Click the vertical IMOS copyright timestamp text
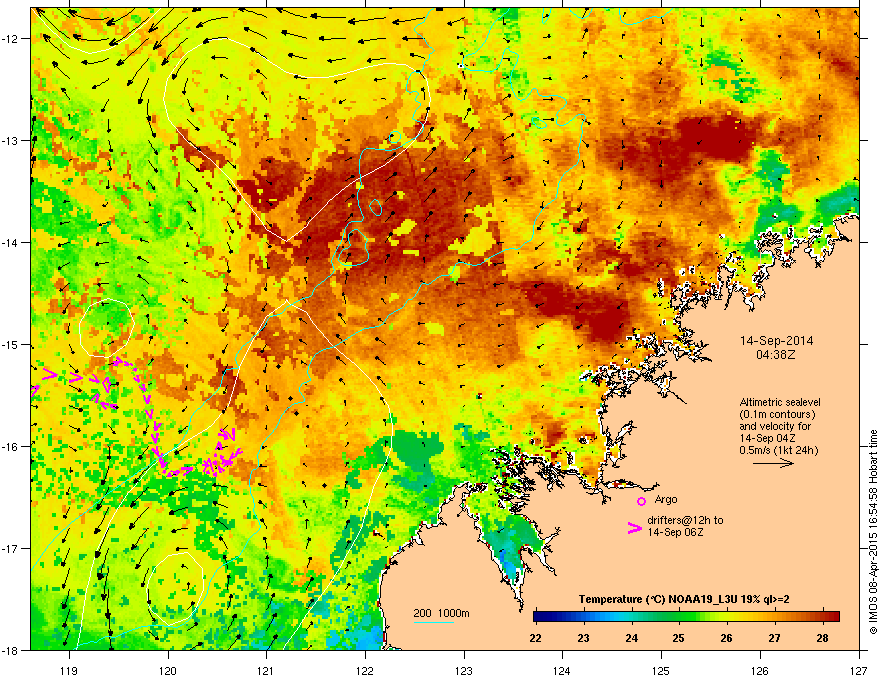This screenshot has width=880, height=680. [873, 532]
